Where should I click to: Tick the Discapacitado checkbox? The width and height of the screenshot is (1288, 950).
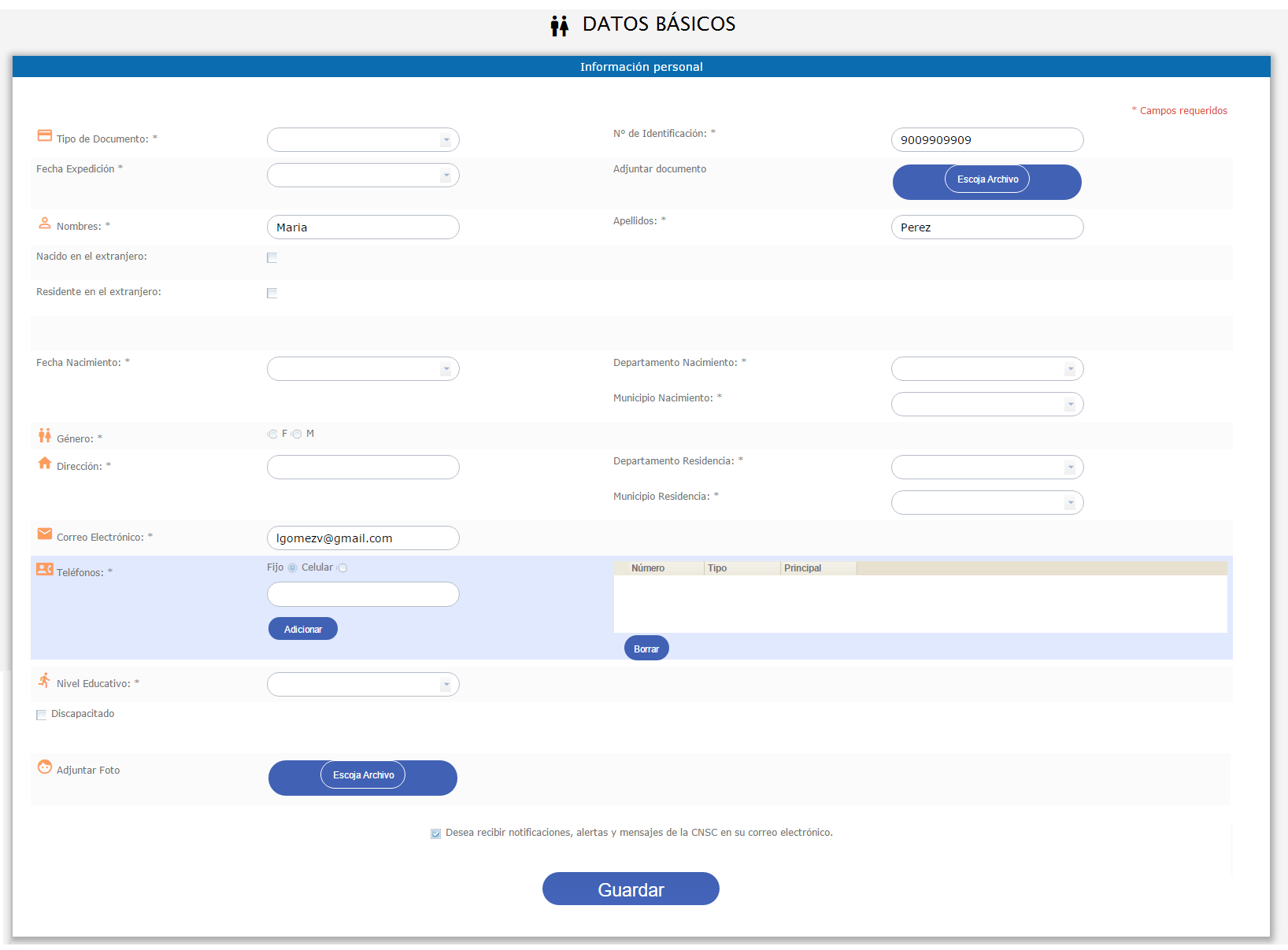(42, 715)
